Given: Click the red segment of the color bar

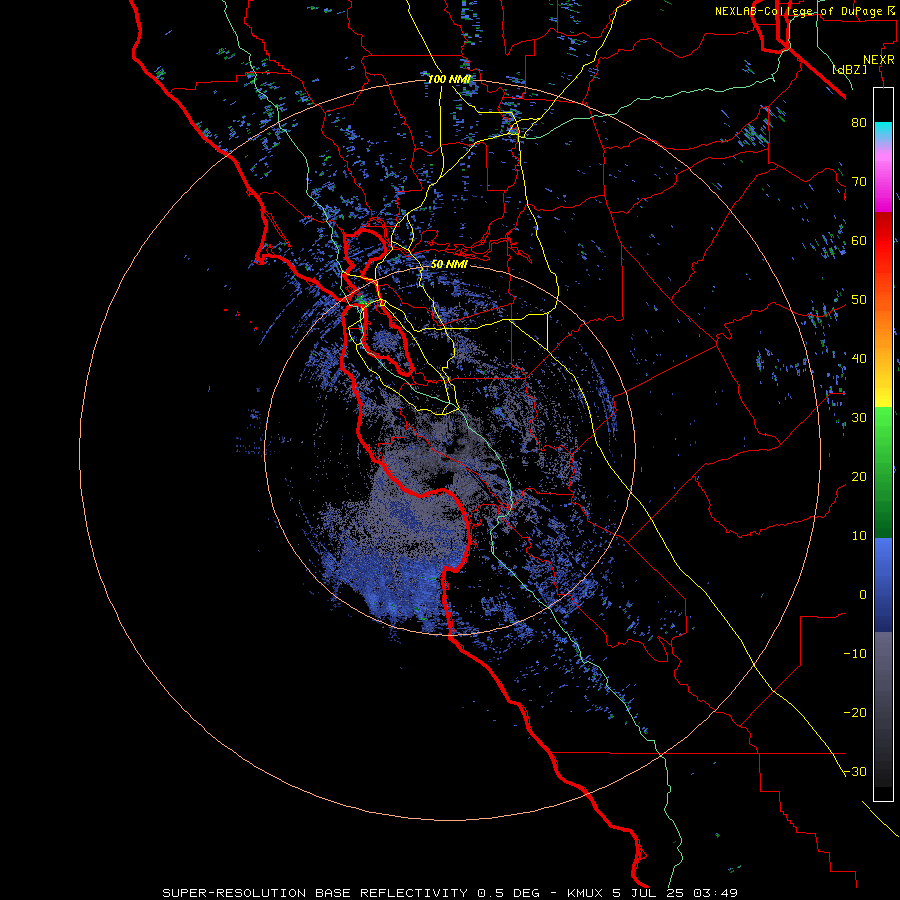Looking at the screenshot, I should [883, 241].
